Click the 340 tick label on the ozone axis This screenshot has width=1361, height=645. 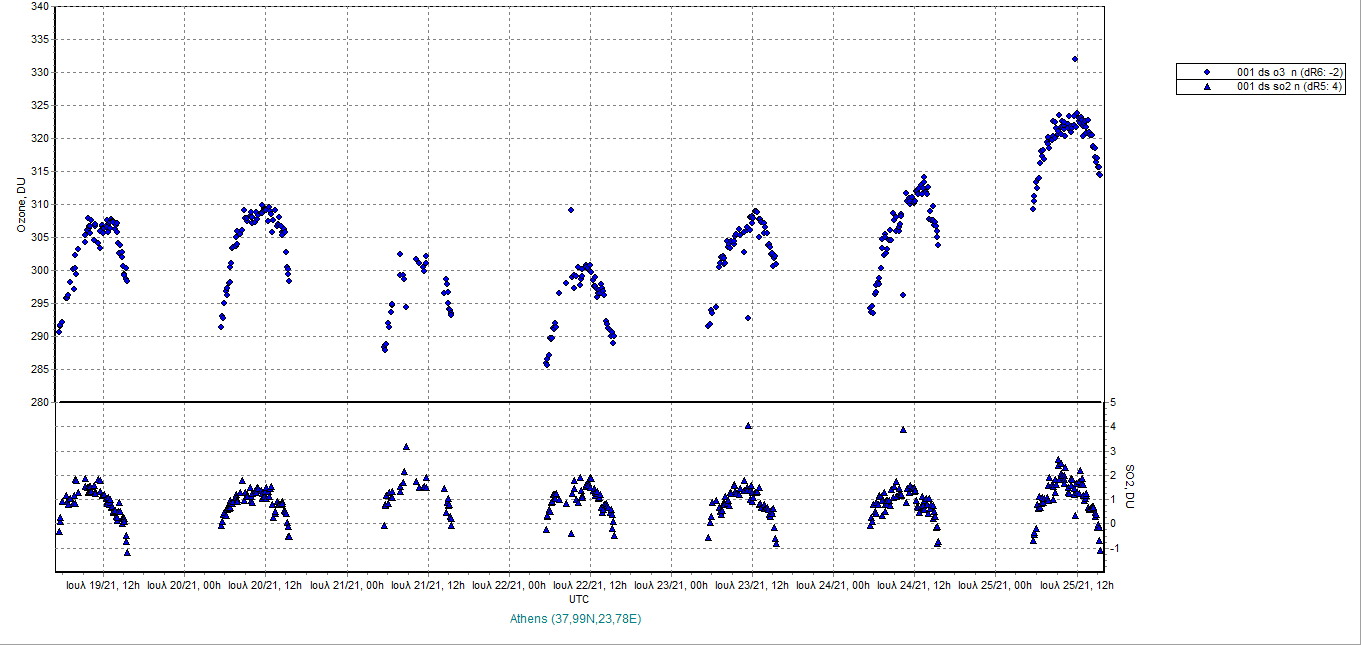coord(39,7)
